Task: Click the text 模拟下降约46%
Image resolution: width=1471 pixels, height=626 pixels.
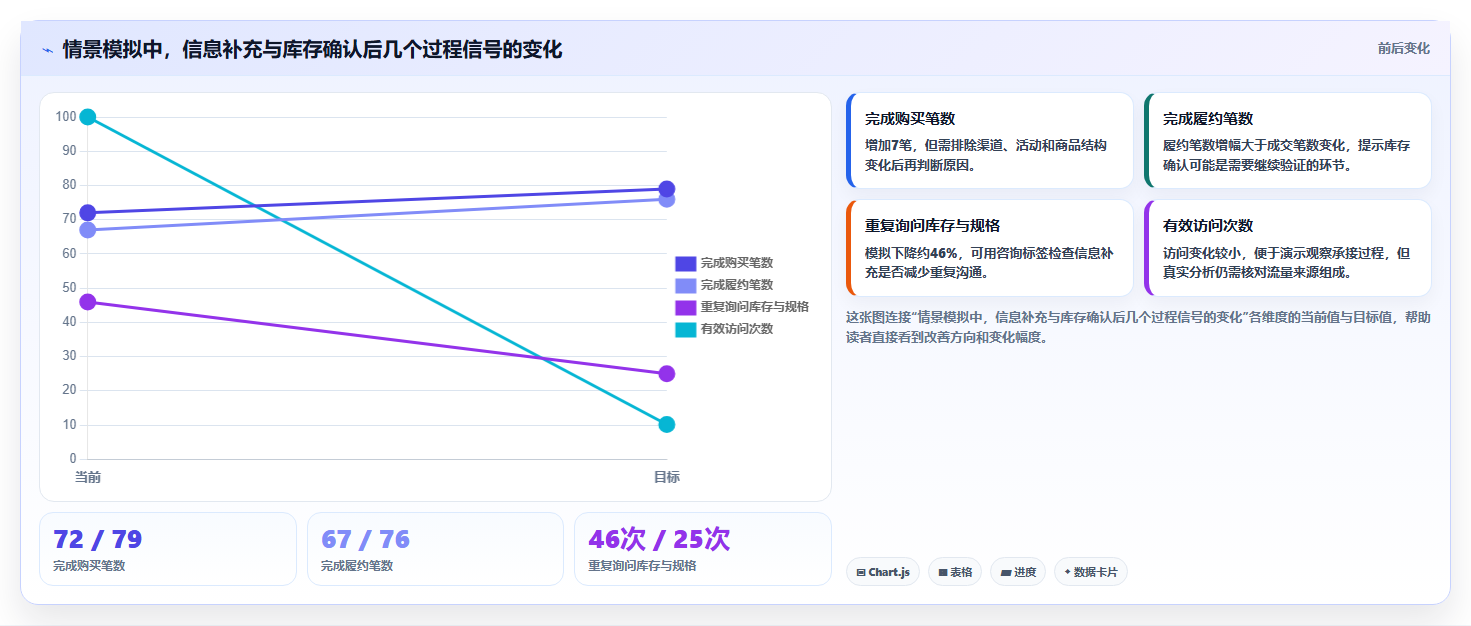Action: (x=911, y=253)
